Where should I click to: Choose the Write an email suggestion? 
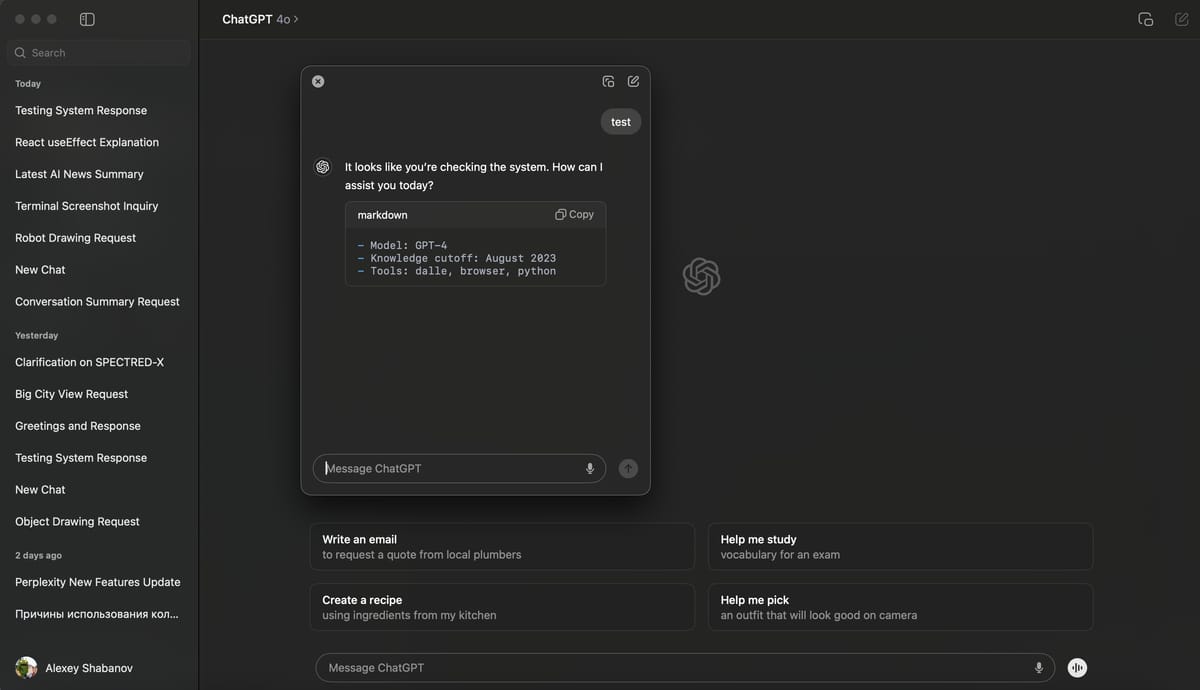click(x=502, y=546)
